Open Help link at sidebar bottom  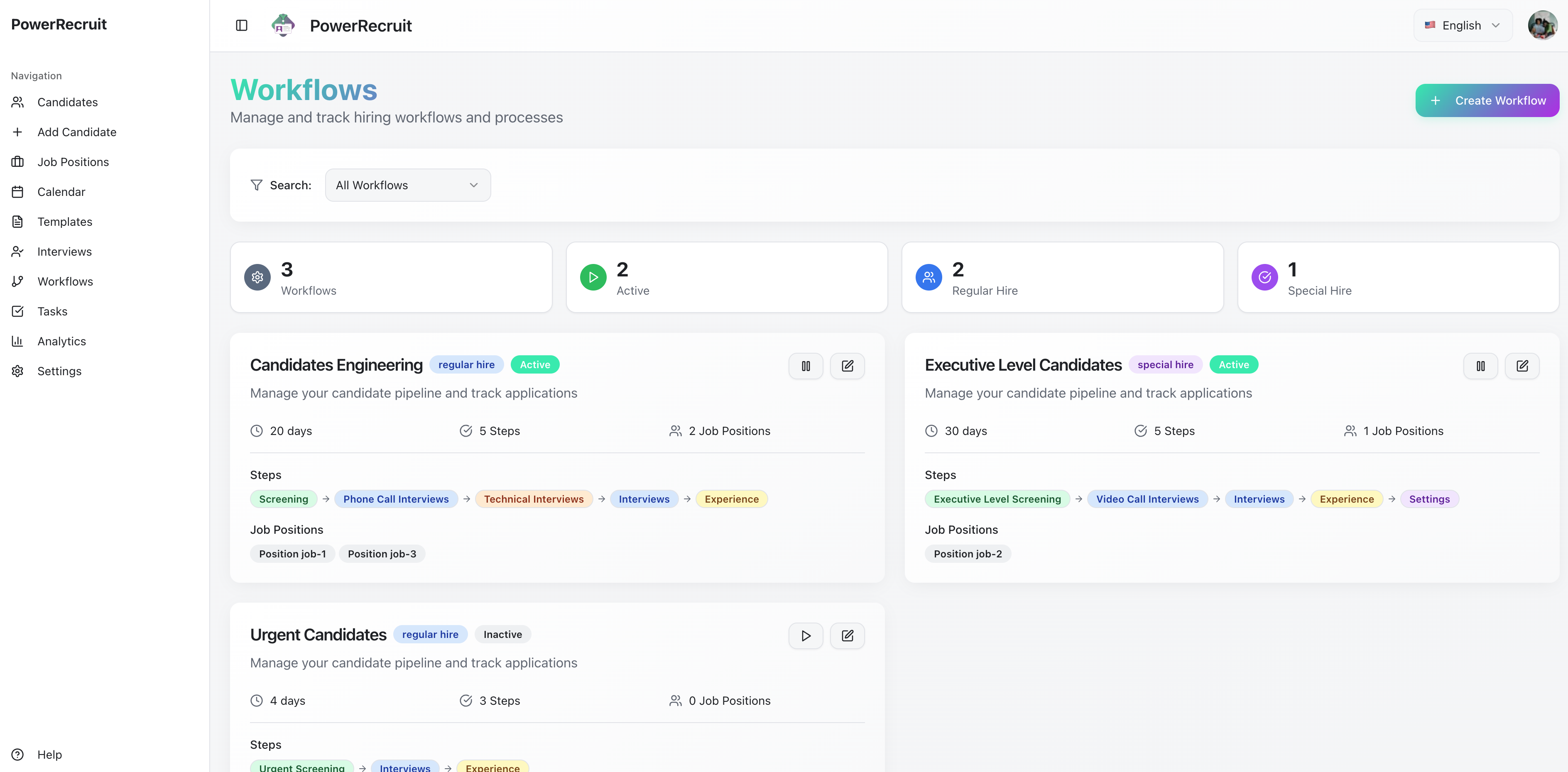point(49,754)
